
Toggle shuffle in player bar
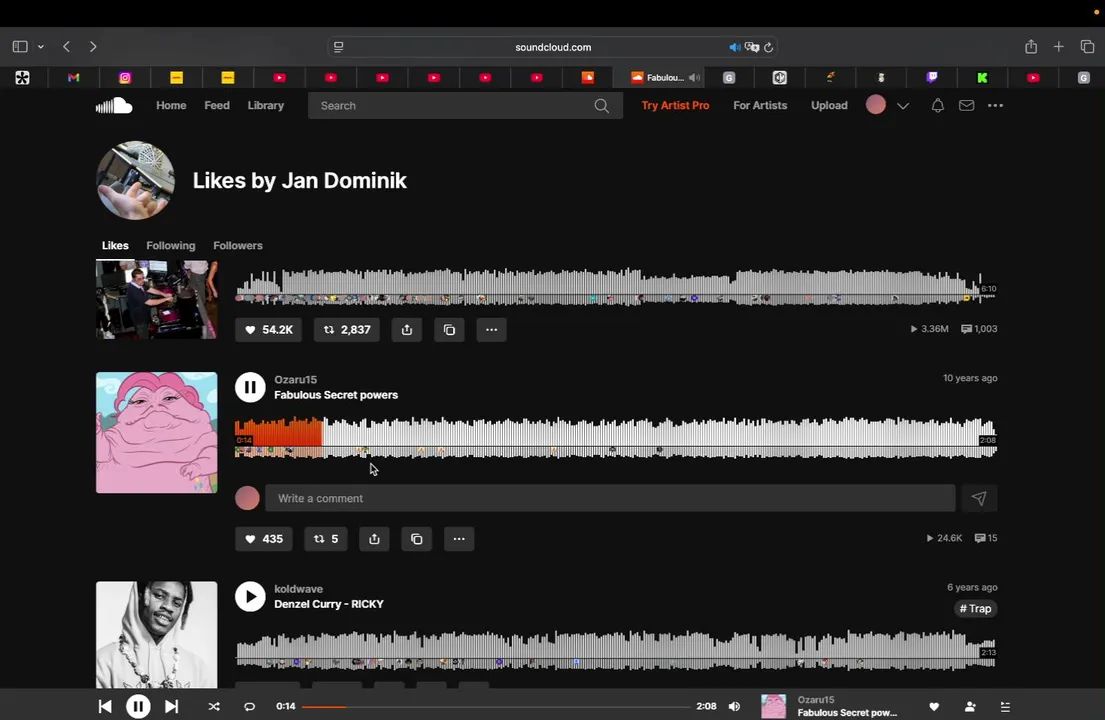coord(214,707)
